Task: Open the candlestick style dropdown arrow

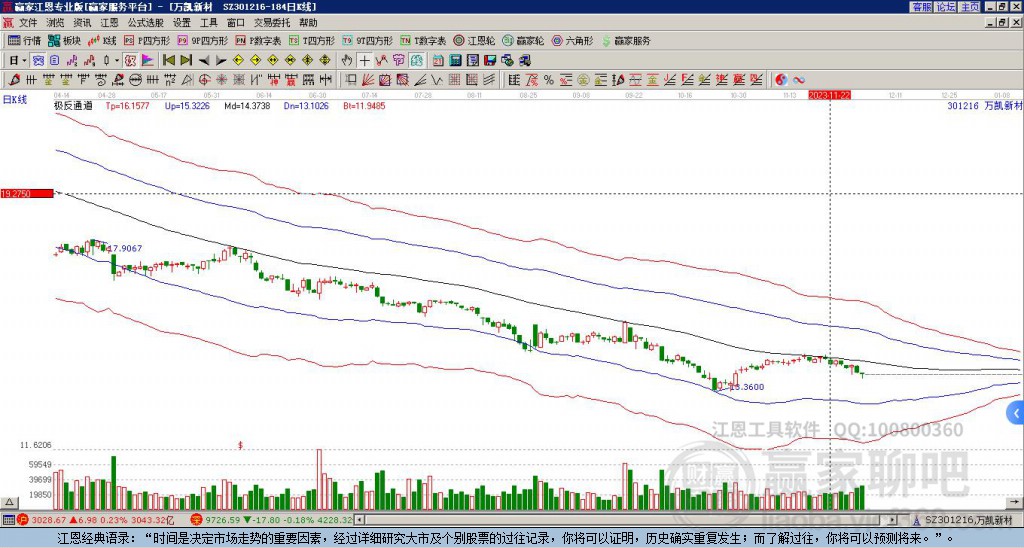Action: [117, 61]
